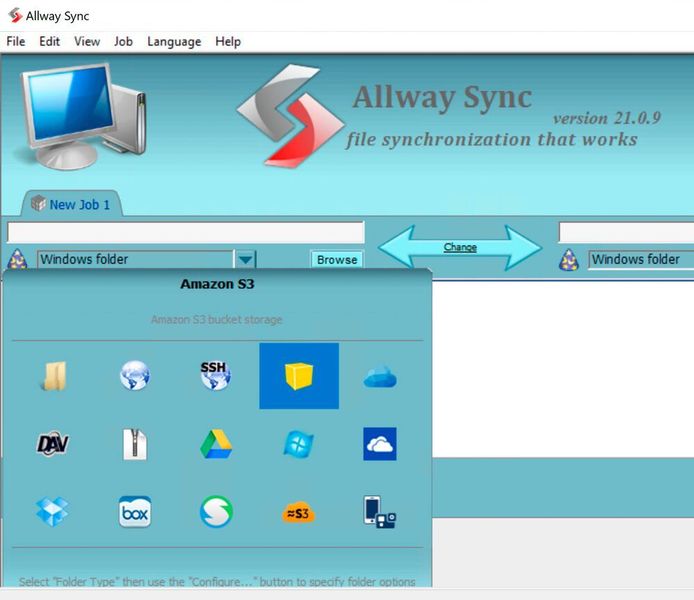
Task: Choose the Google Drive folder type icon
Action: 216,444
